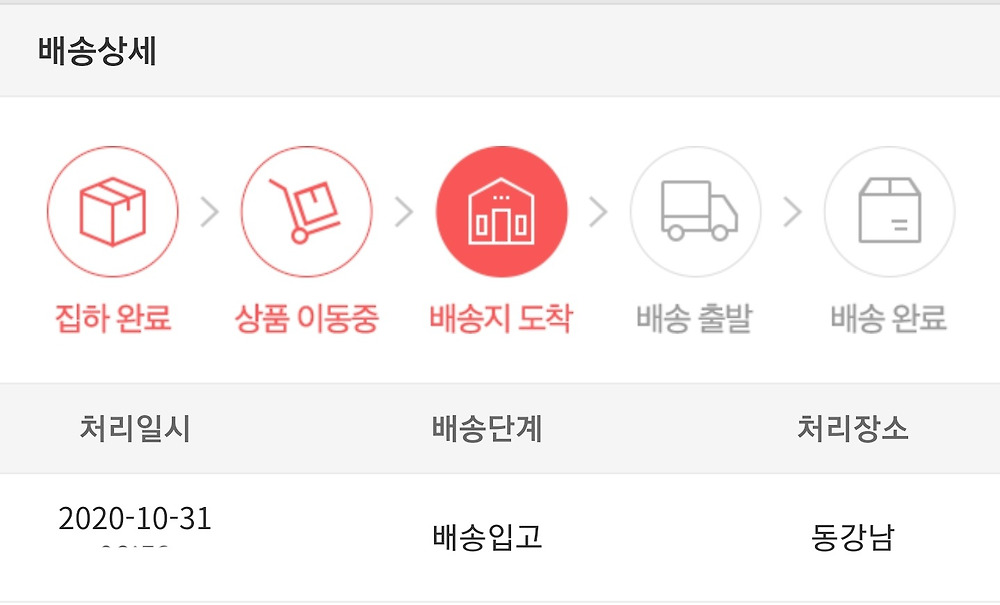The width and height of the screenshot is (1000, 605).
Task: Click the 2020-10-31 date entry
Action: click(x=135, y=520)
